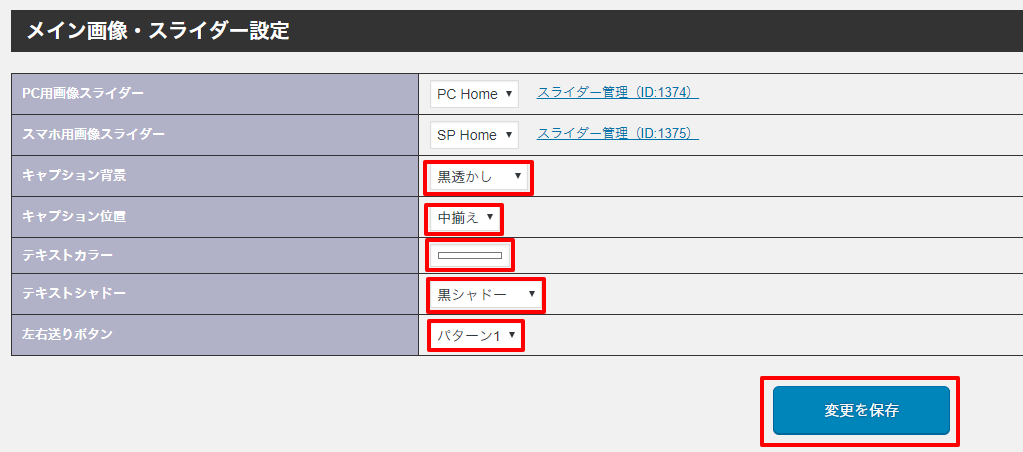Follow the スライダー管理 (ID:1375) link

click(x=617, y=133)
